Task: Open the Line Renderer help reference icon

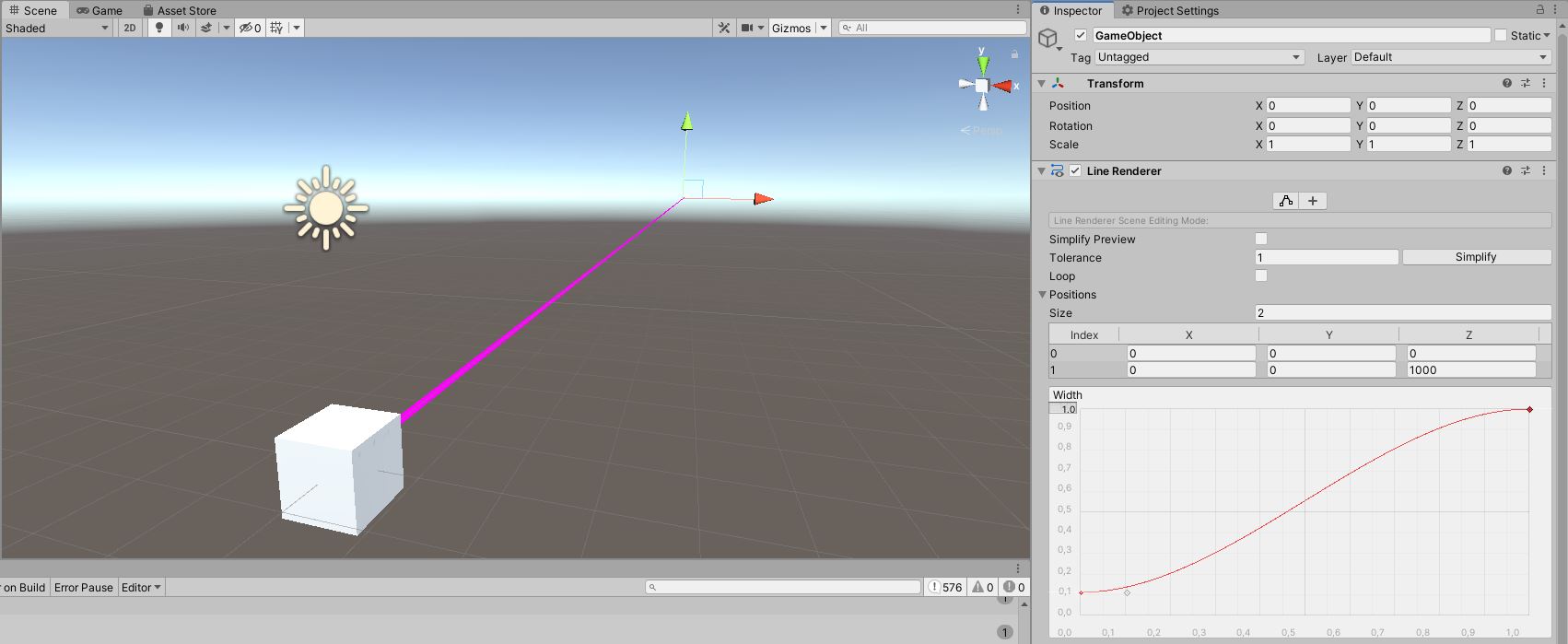Action: (1507, 170)
